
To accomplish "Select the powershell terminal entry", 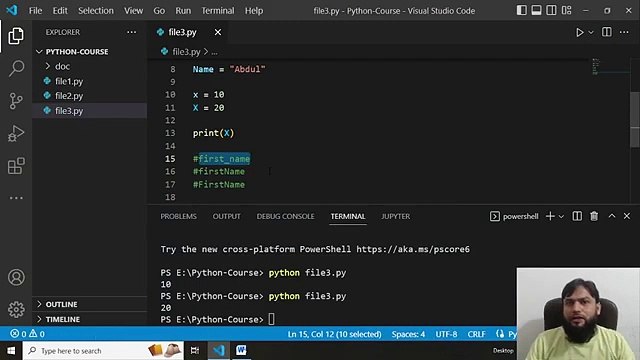I will coord(514,216).
